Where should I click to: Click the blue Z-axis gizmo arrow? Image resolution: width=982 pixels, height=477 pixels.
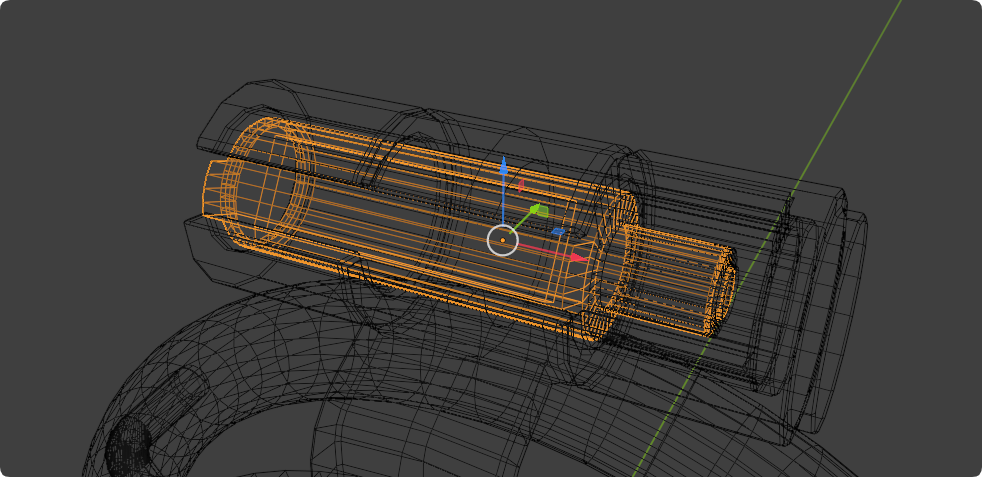tap(503, 168)
